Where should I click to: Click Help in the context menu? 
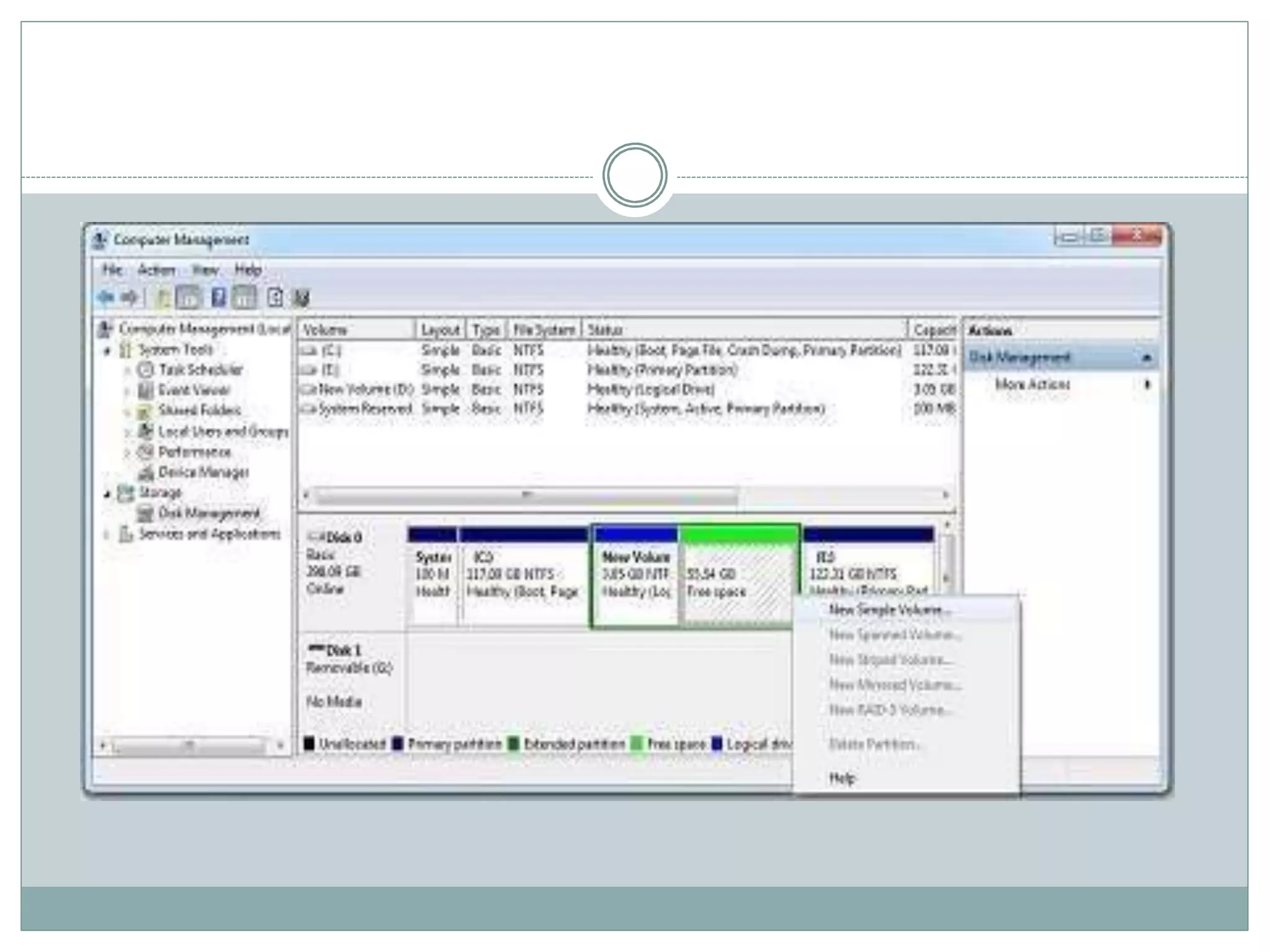[841, 778]
